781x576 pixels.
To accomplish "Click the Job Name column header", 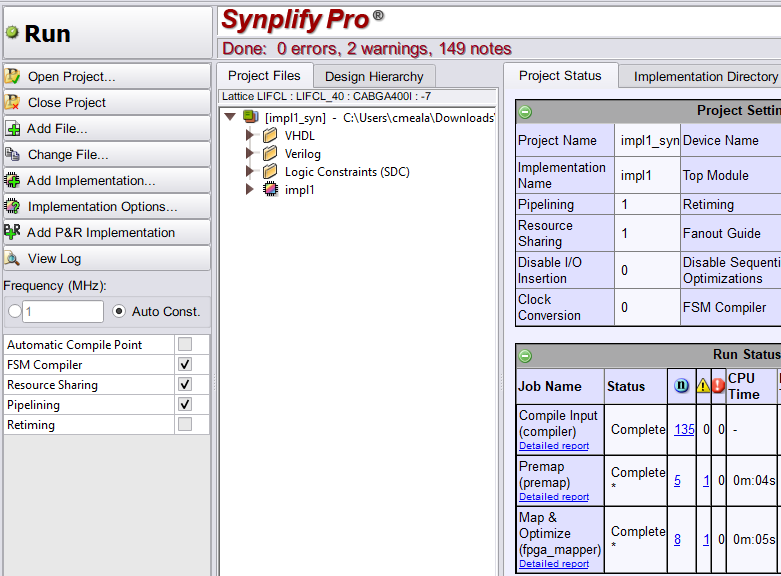I will coord(560,386).
